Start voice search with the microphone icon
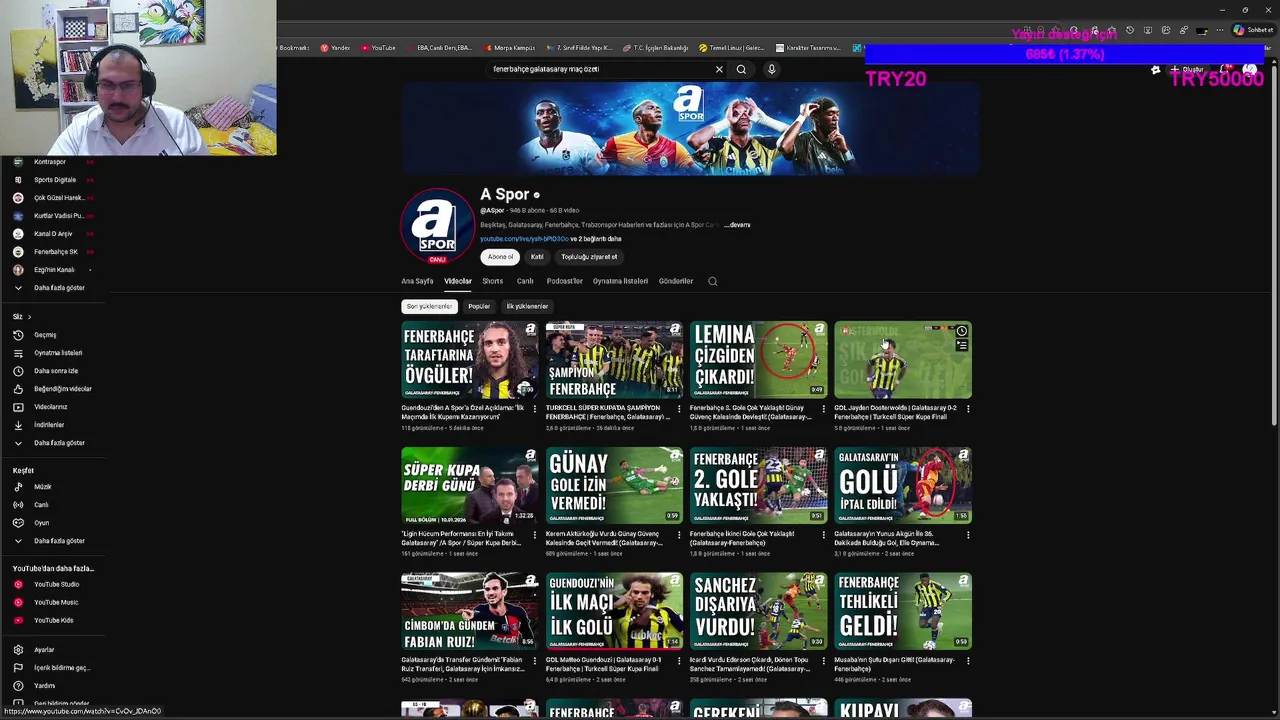 point(771,69)
